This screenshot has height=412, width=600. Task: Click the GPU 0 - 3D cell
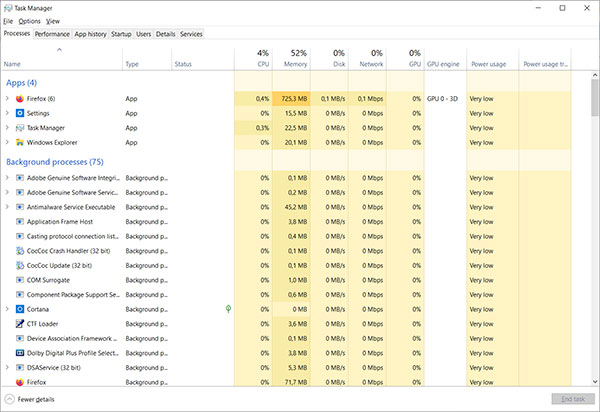(442, 99)
